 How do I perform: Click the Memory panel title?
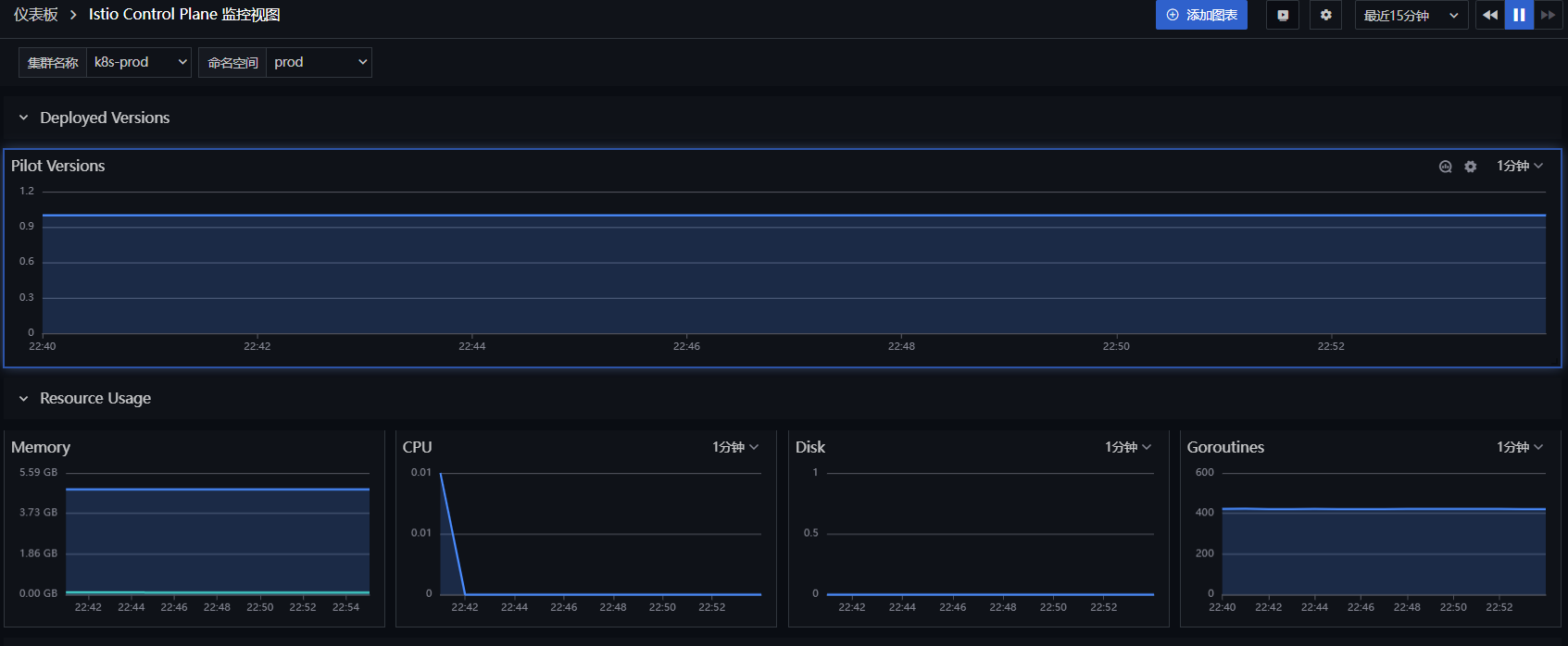pyautogui.click(x=41, y=447)
